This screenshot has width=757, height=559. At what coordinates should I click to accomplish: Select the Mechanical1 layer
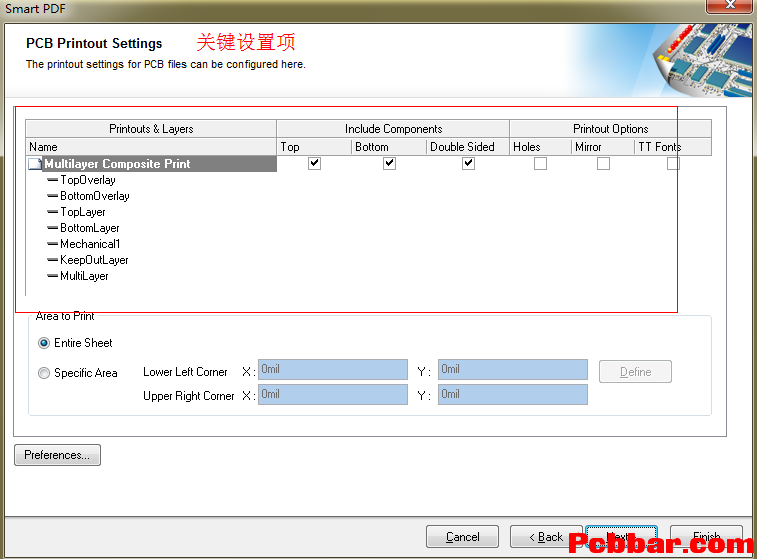90,244
